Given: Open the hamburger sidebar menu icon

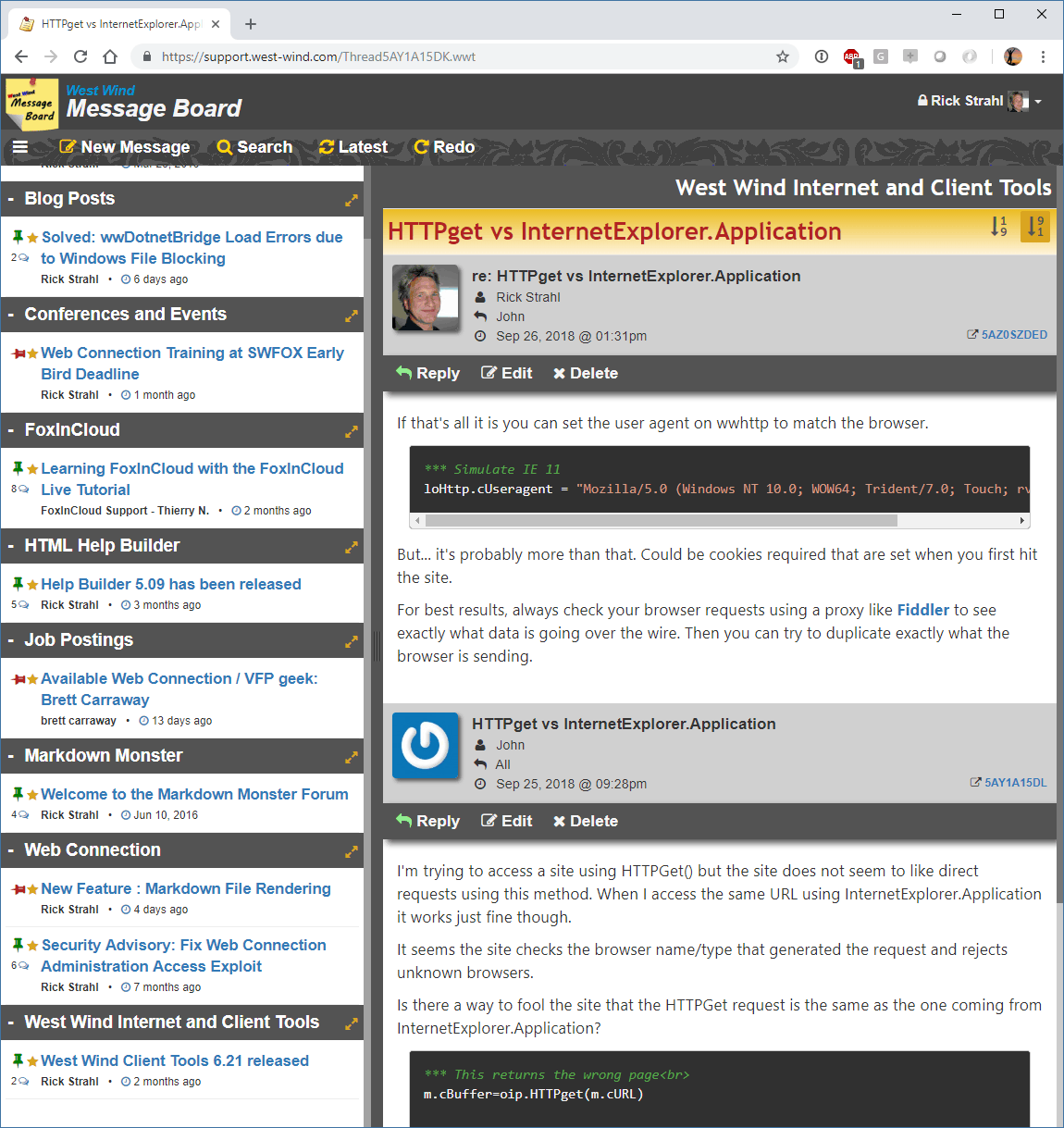Looking at the screenshot, I should (x=19, y=147).
